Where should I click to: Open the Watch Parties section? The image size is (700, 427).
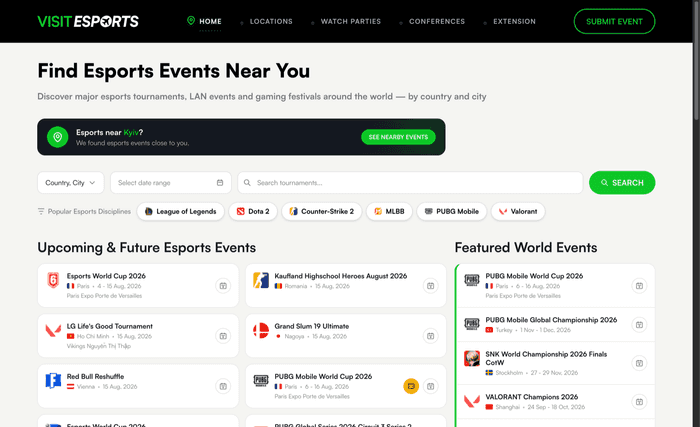coord(350,21)
